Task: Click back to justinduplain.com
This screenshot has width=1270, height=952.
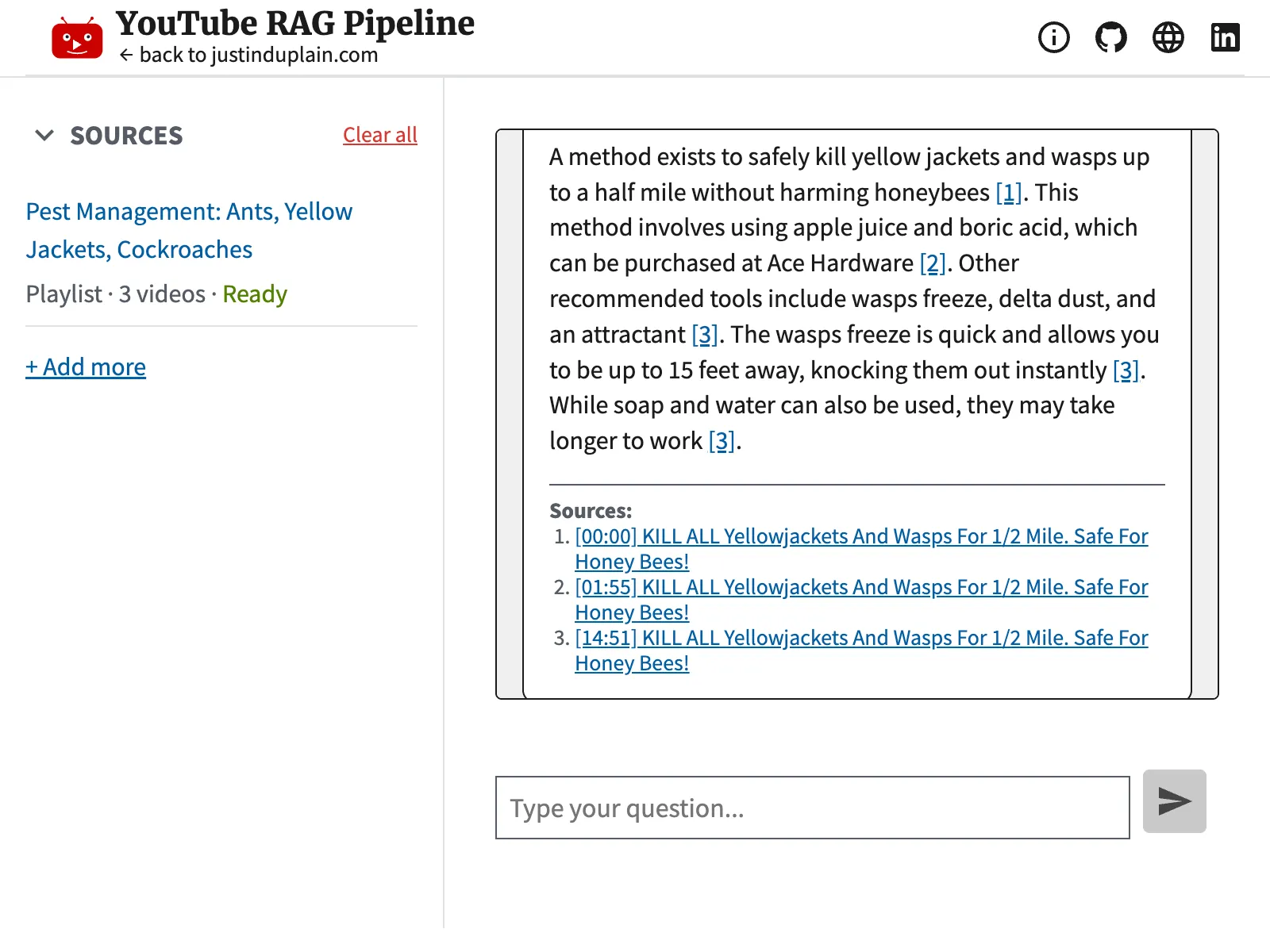Action: [x=250, y=56]
